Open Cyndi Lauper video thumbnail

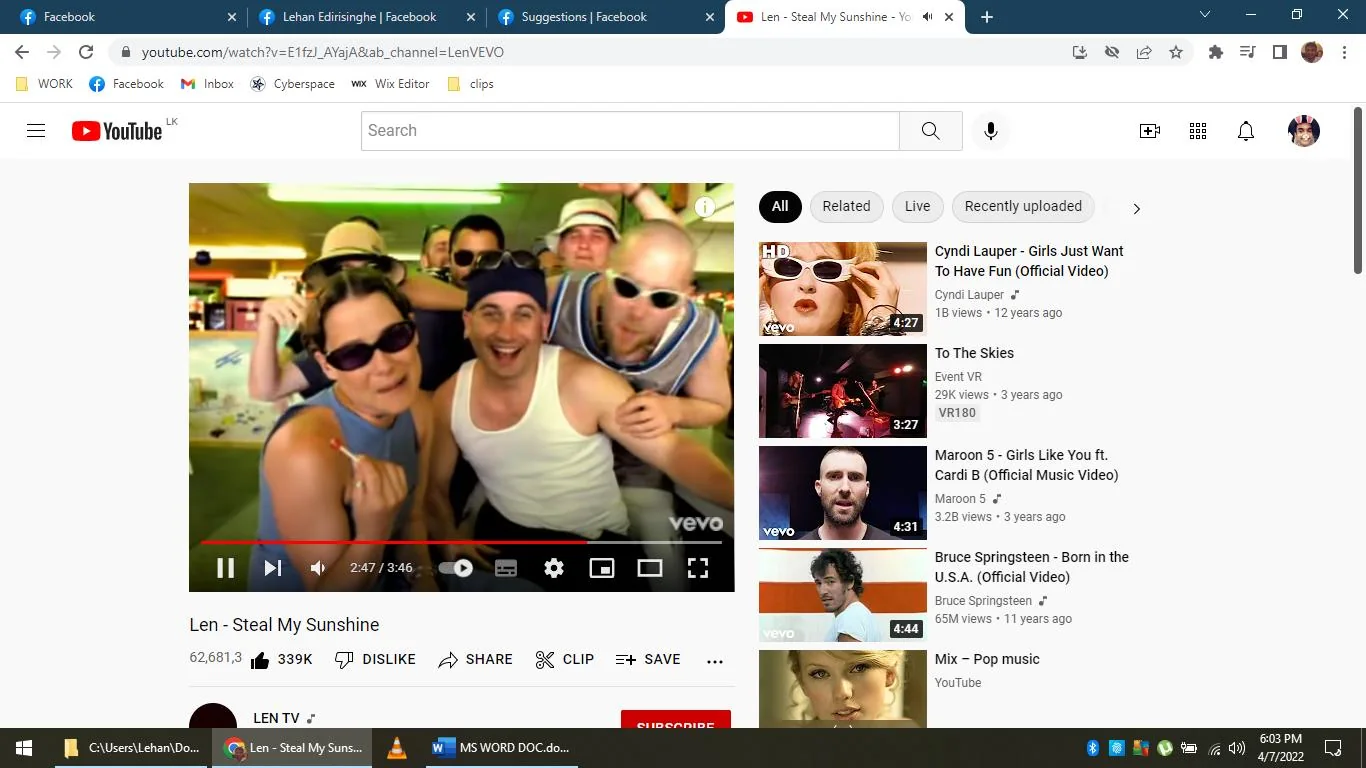click(x=843, y=289)
